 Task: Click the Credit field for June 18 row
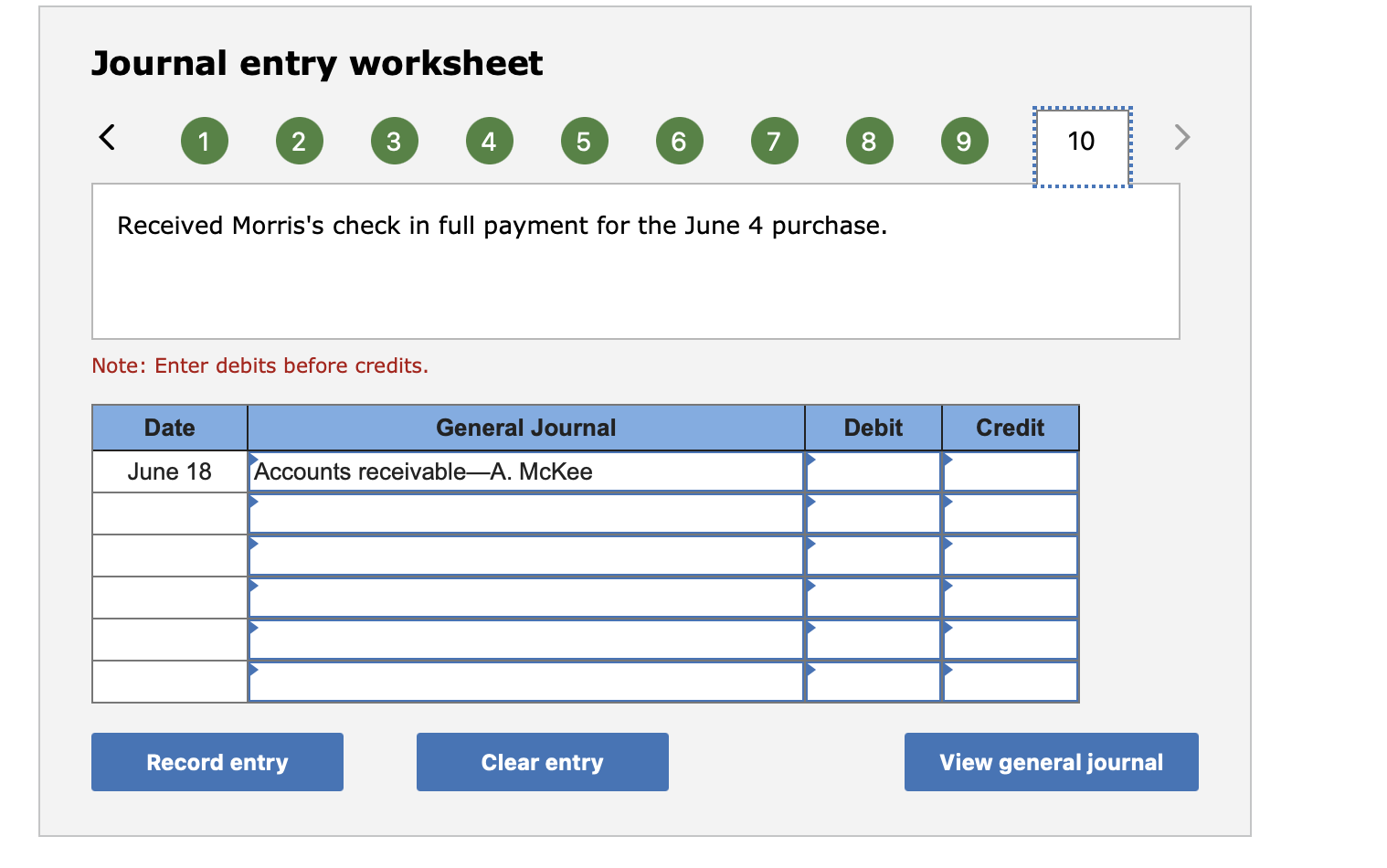click(1011, 471)
